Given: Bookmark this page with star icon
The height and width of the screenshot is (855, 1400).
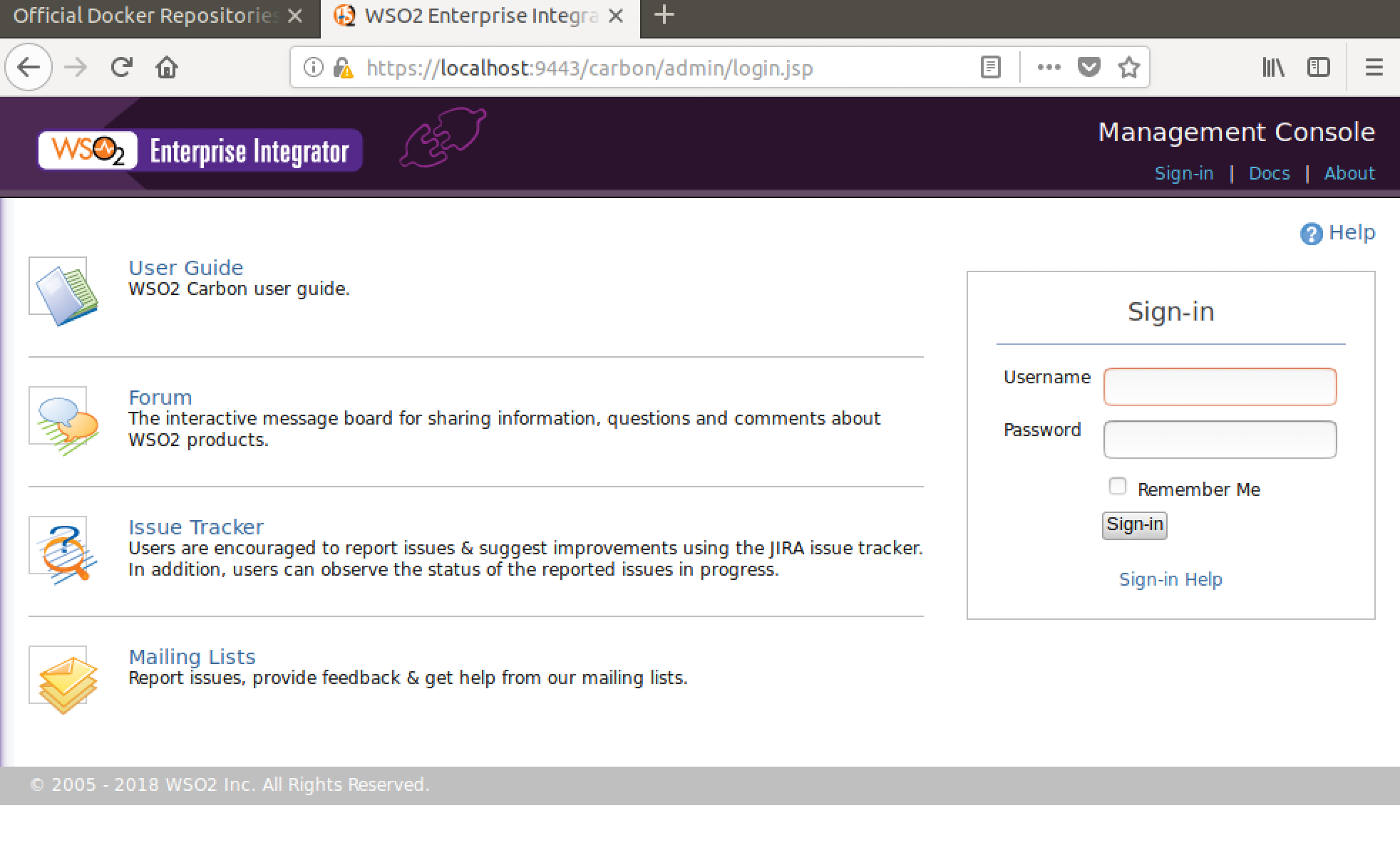Looking at the screenshot, I should [x=1128, y=68].
